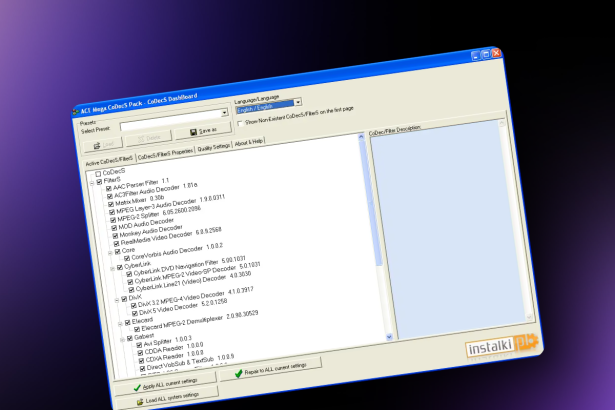The height and width of the screenshot is (410, 615).
Task: Uncheck Monkey Audio Decoder checkbox
Action: pyautogui.click(x=115, y=236)
